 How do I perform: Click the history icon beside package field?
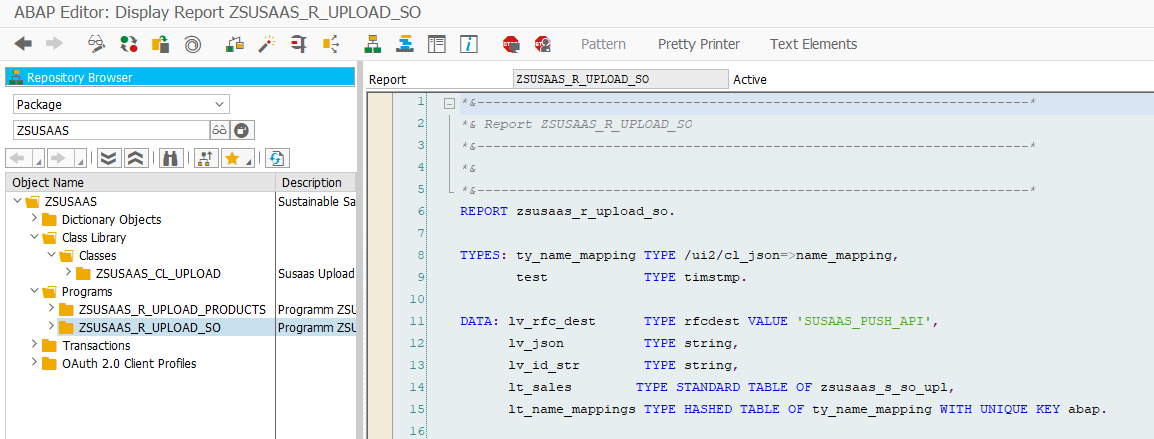point(241,130)
